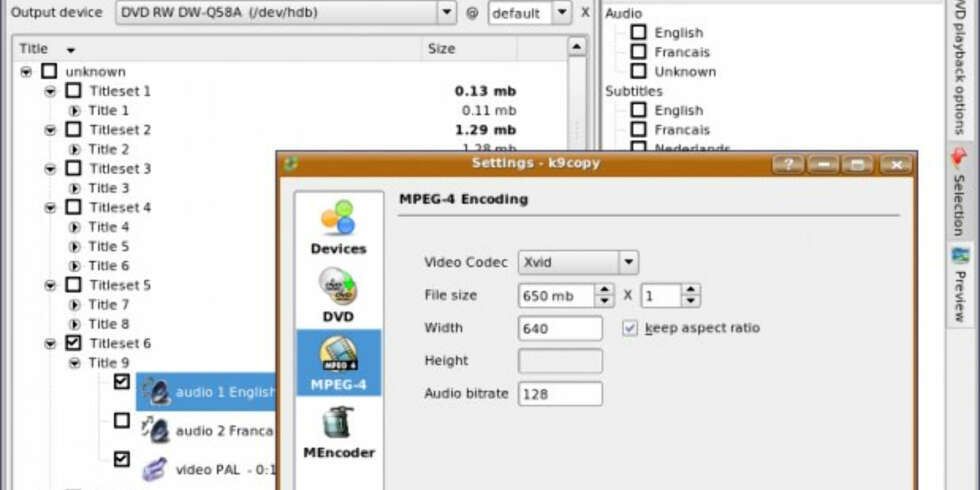Open the DVD settings page icon

coord(338,287)
